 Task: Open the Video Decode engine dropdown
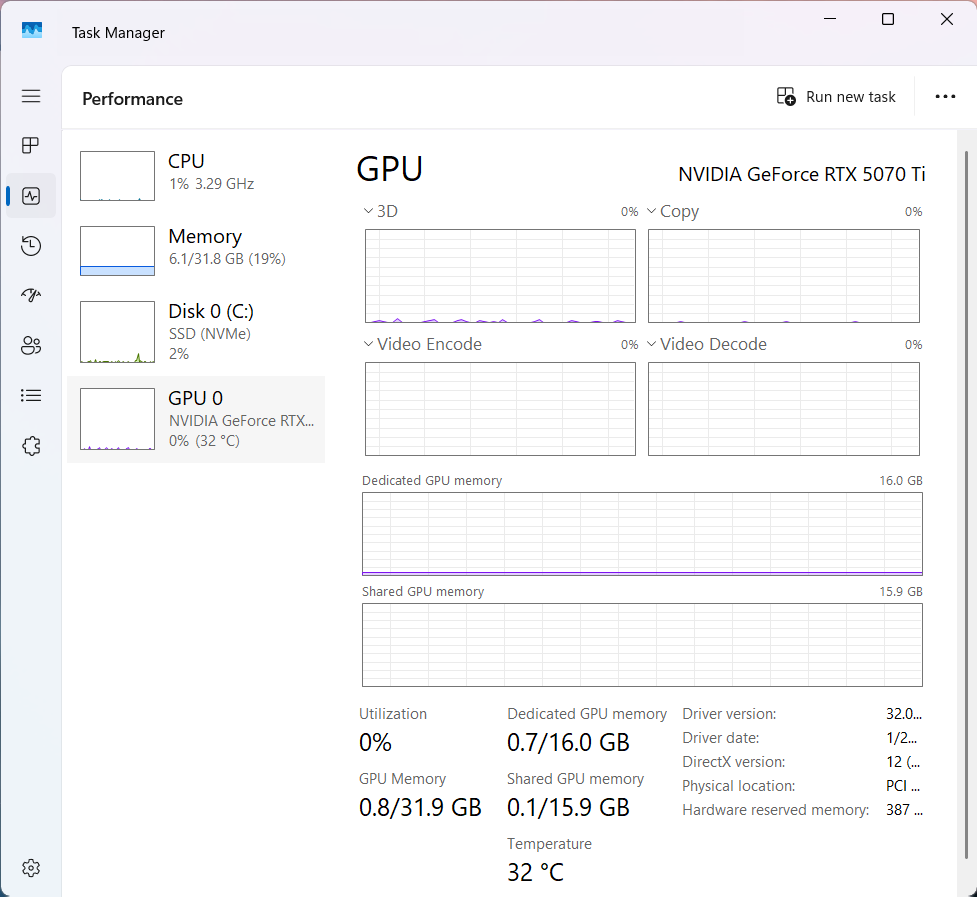click(x=652, y=344)
